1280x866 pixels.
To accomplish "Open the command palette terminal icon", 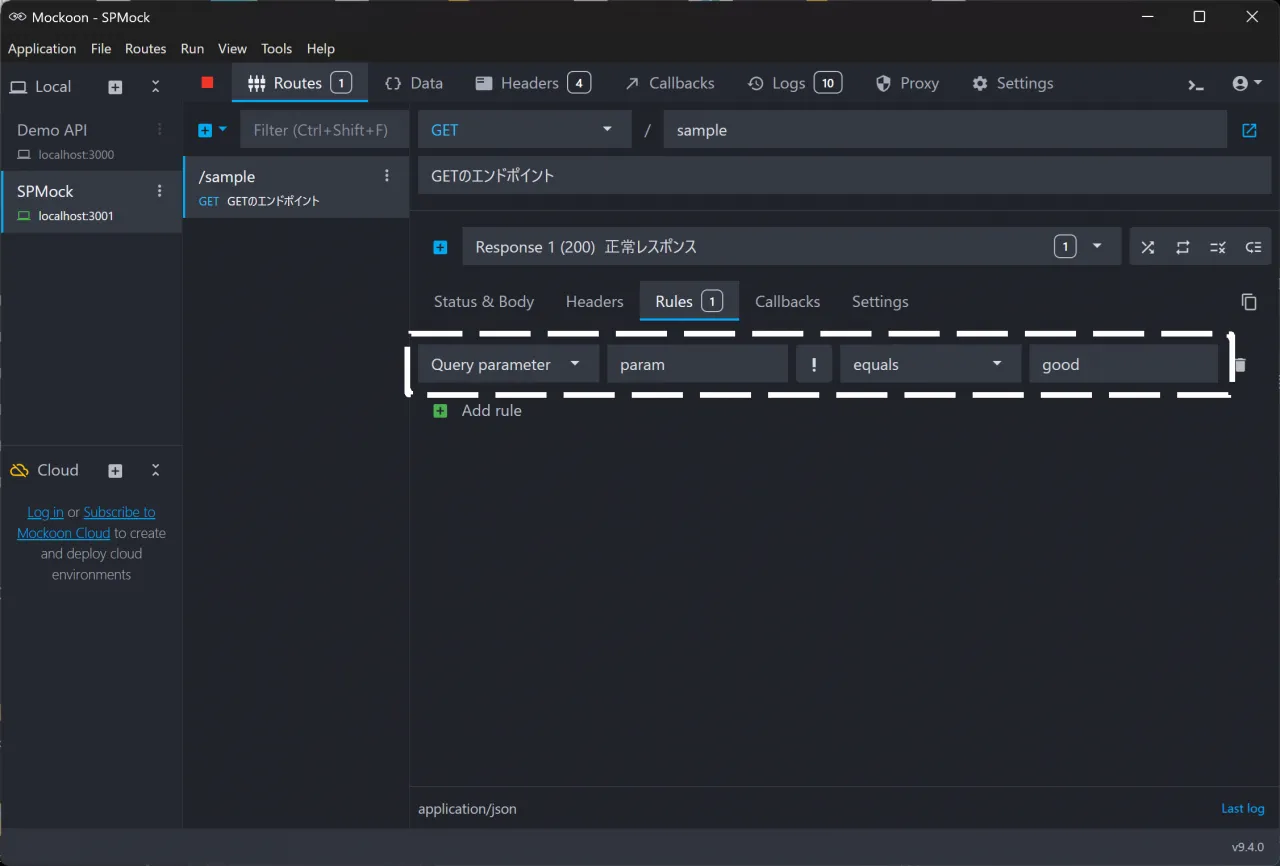I will [x=1196, y=84].
